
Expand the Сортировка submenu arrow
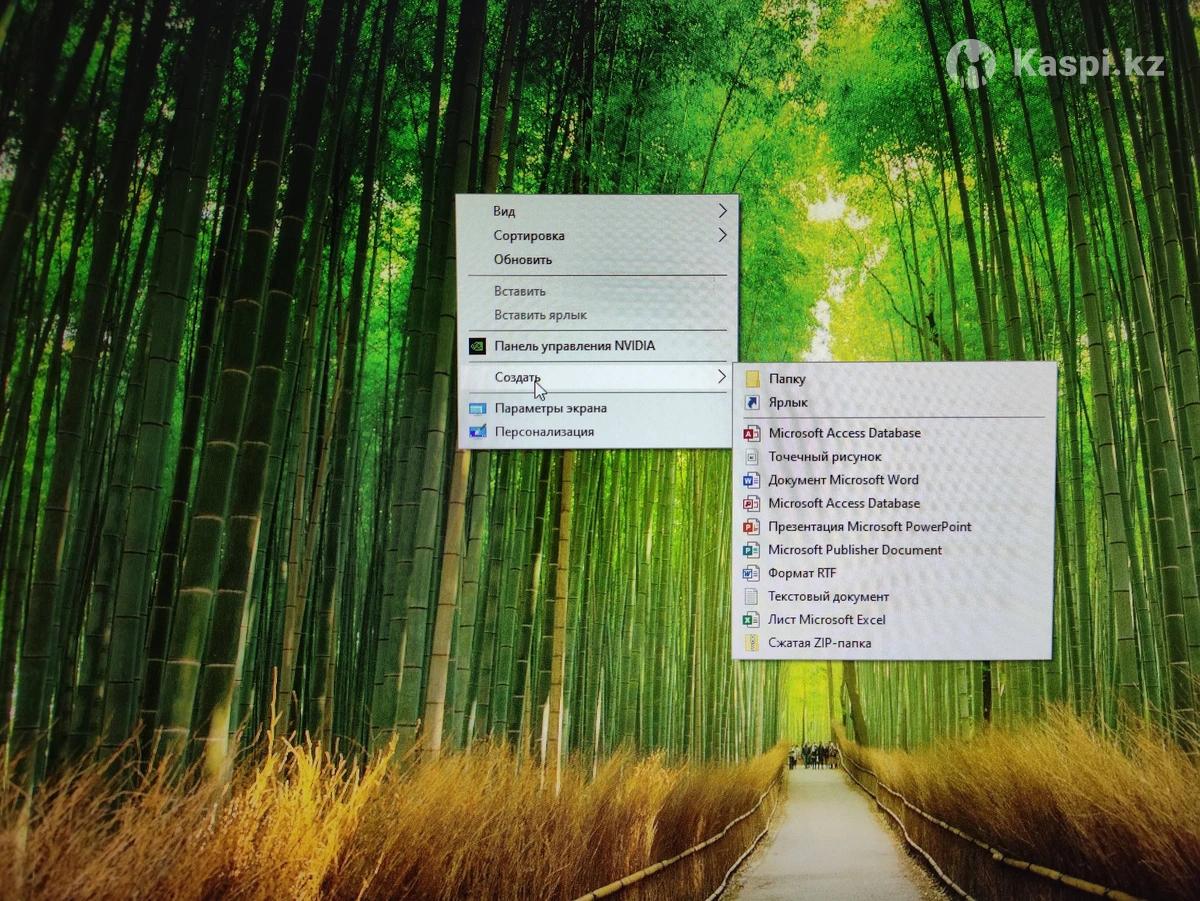coord(722,236)
